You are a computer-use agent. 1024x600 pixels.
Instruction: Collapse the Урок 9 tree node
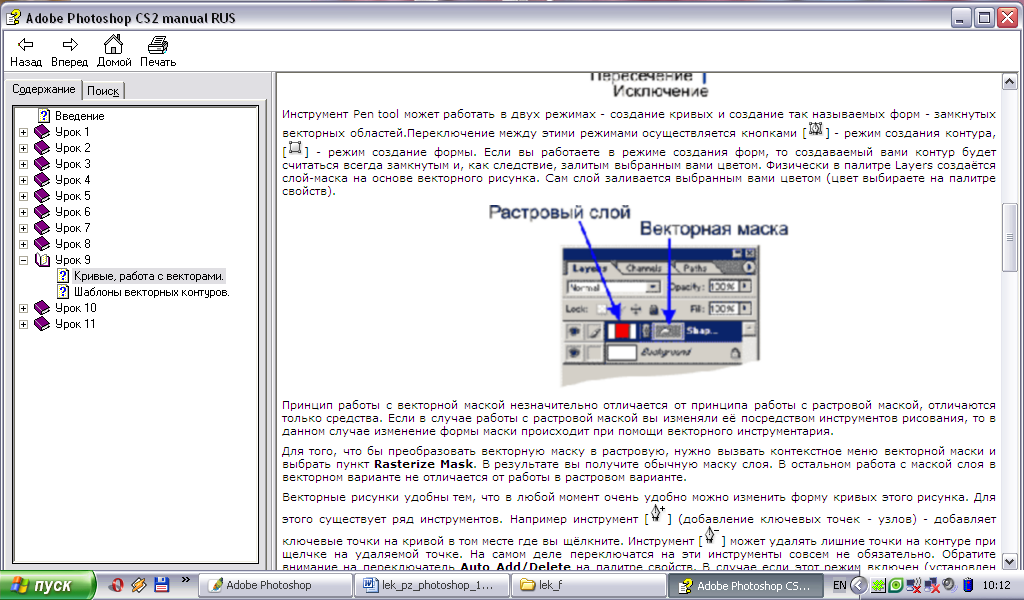24,260
